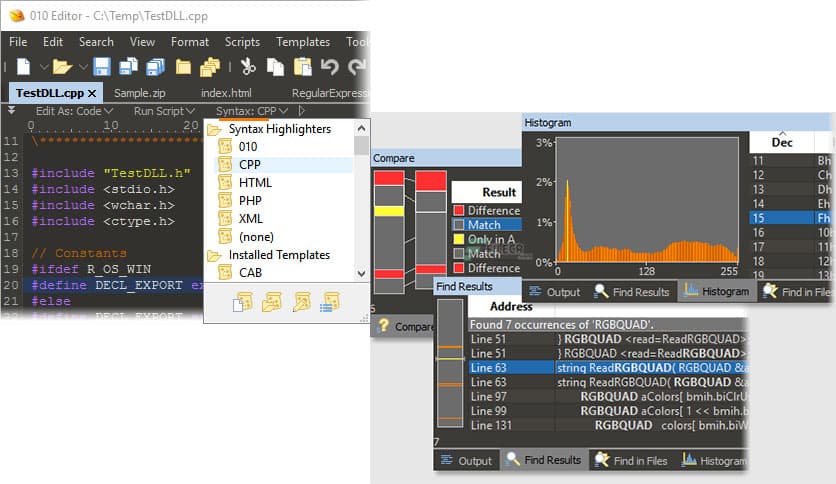
Task: Click the Compare tab with question icon
Action: 405,326
